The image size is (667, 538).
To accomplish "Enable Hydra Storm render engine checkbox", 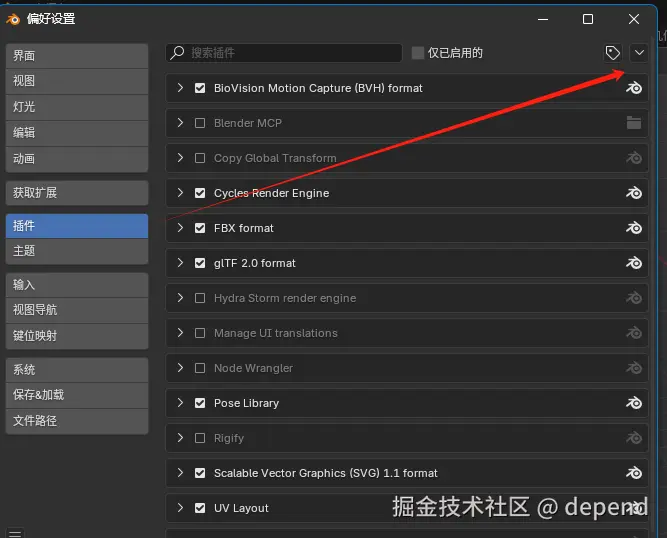I will 200,298.
